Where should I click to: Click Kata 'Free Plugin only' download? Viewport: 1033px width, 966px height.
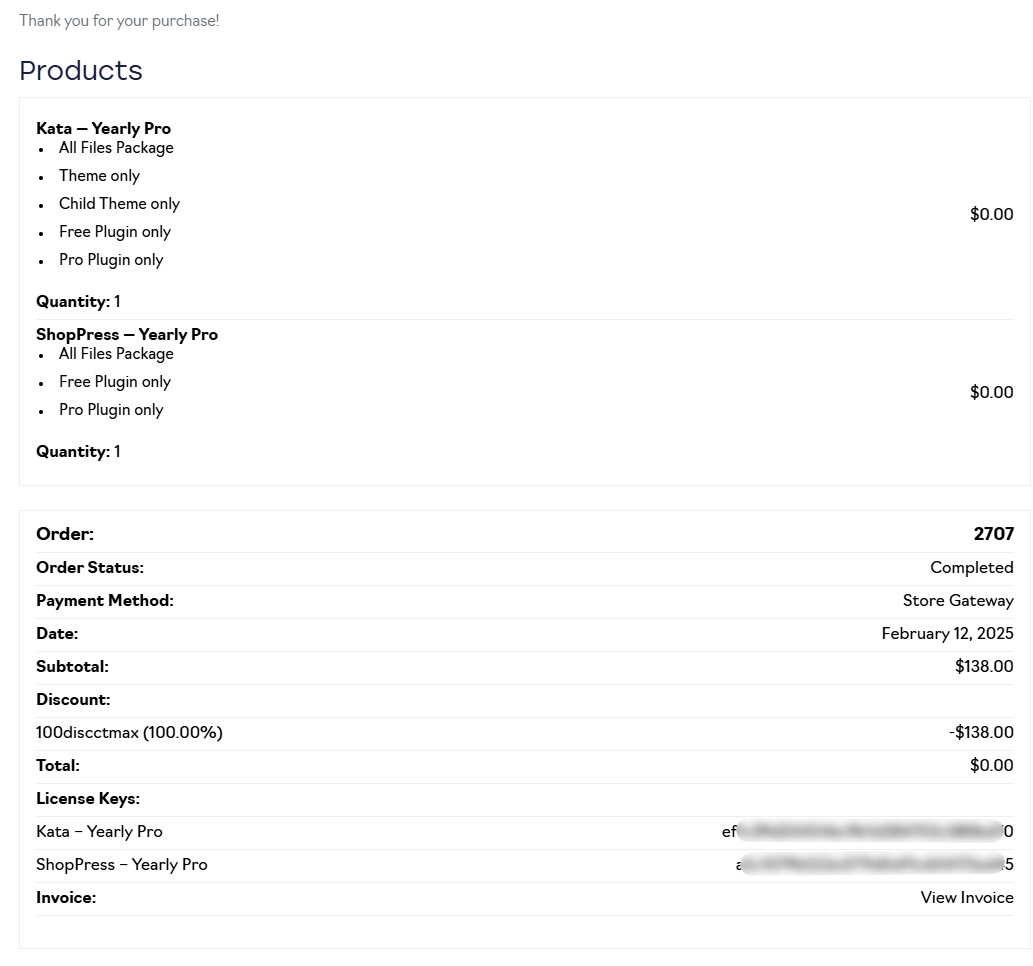point(115,232)
